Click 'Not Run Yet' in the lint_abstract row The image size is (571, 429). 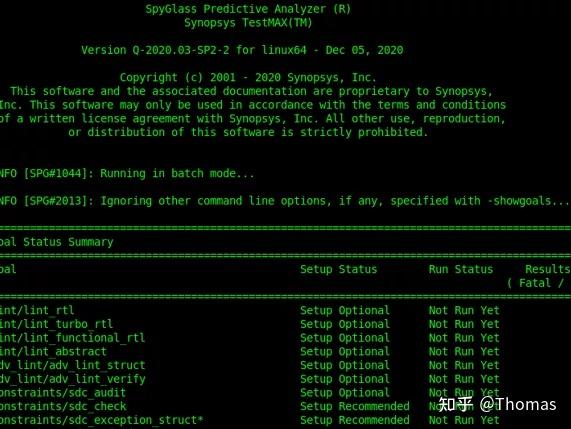[x=464, y=351]
